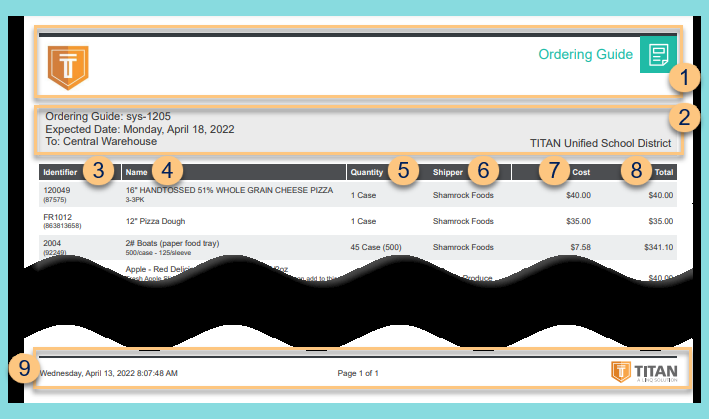Image resolution: width=709 pixels, height=419 pixels.
Task: Click sub-identifier (87575)
Action: coord(55,199)
